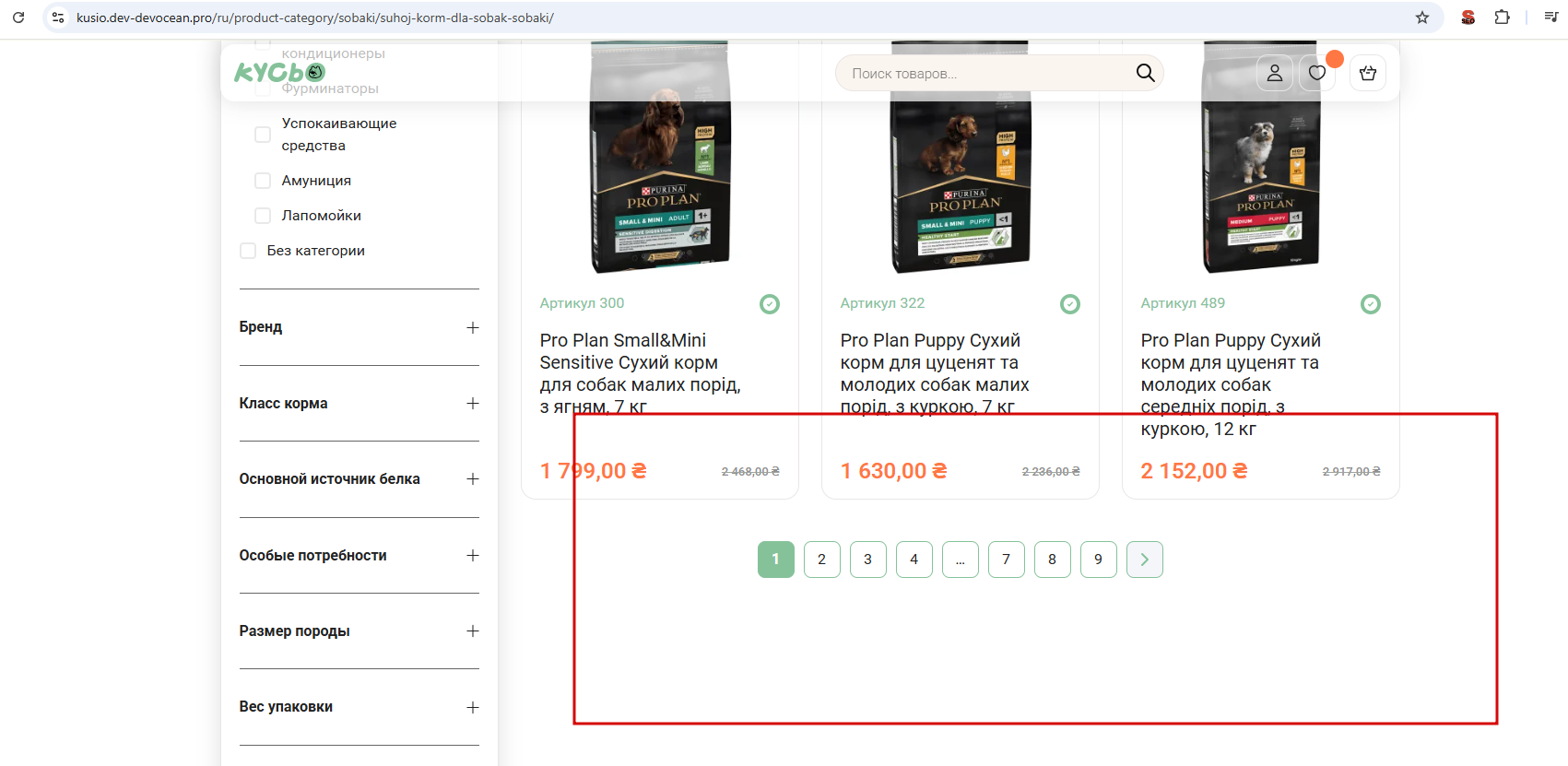Click the old price 2 917,00 ₴
The image size is (1568, 766).
click(x=1351, y=472)
